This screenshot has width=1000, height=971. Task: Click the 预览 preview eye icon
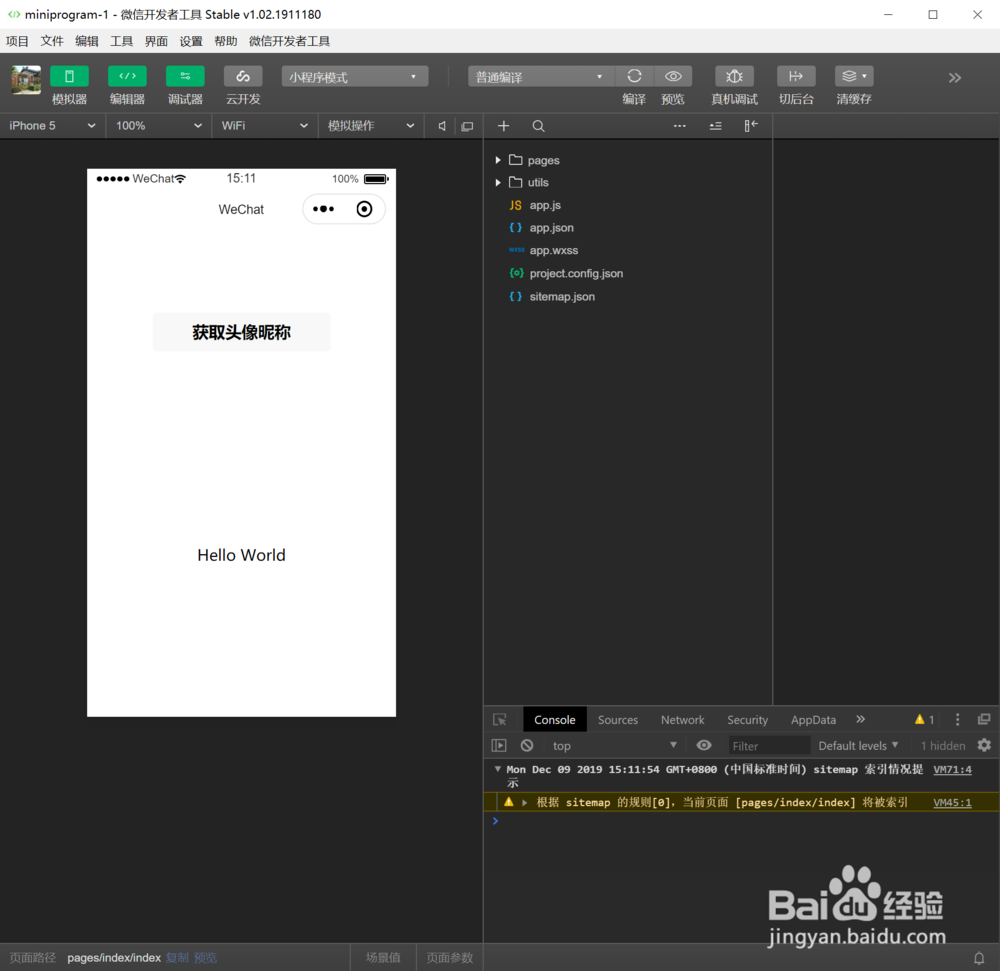click(673, 77)
